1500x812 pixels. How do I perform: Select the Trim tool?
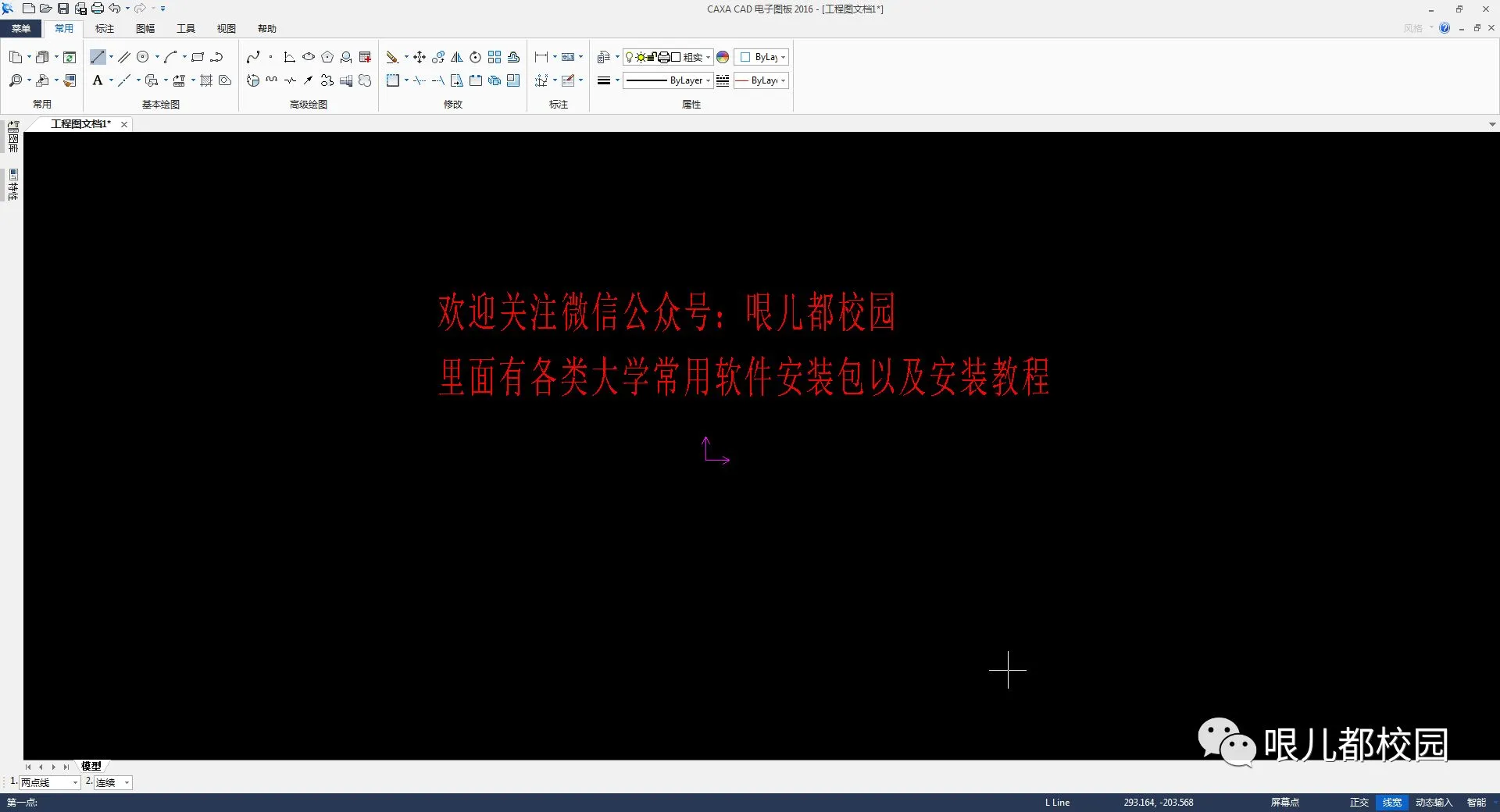point(420,80)
